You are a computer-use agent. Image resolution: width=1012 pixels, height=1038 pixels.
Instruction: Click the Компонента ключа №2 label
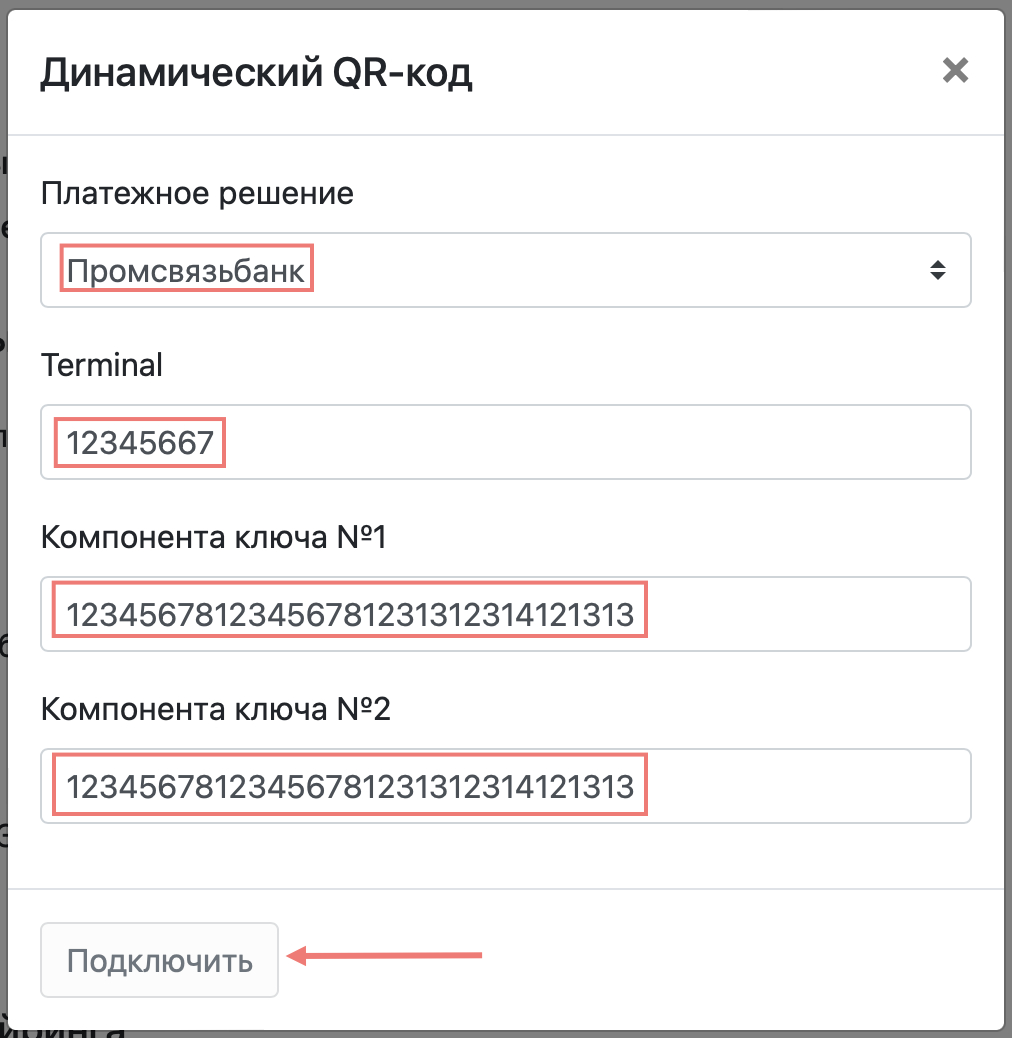coord(216,709)
